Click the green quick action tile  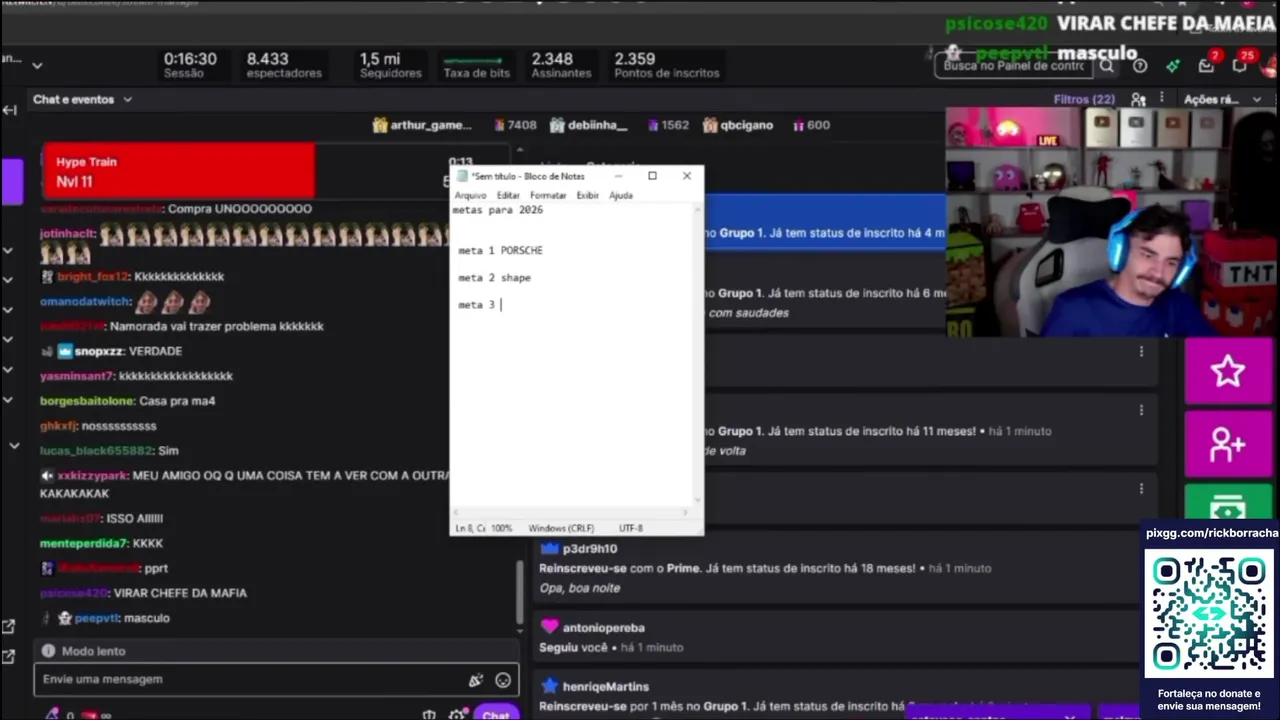point(1228,502)
